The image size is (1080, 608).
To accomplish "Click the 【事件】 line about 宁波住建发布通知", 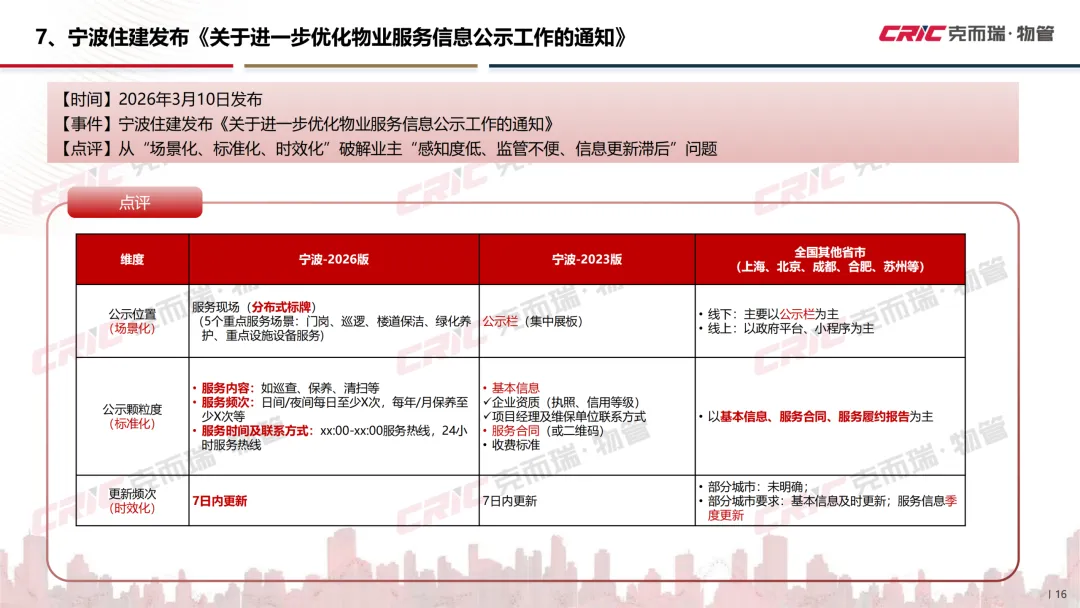I will click(x=307, y=124).
